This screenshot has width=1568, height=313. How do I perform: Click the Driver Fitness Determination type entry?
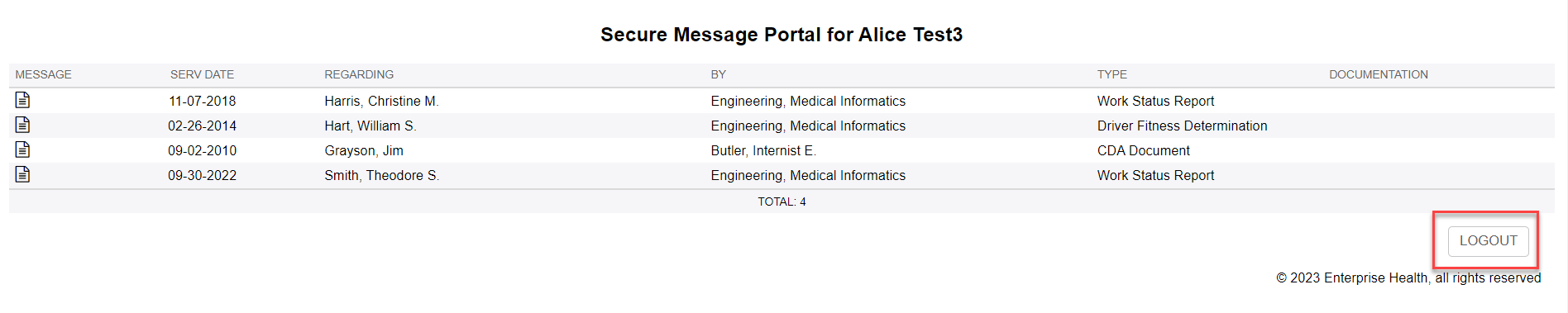[1182, 126]
